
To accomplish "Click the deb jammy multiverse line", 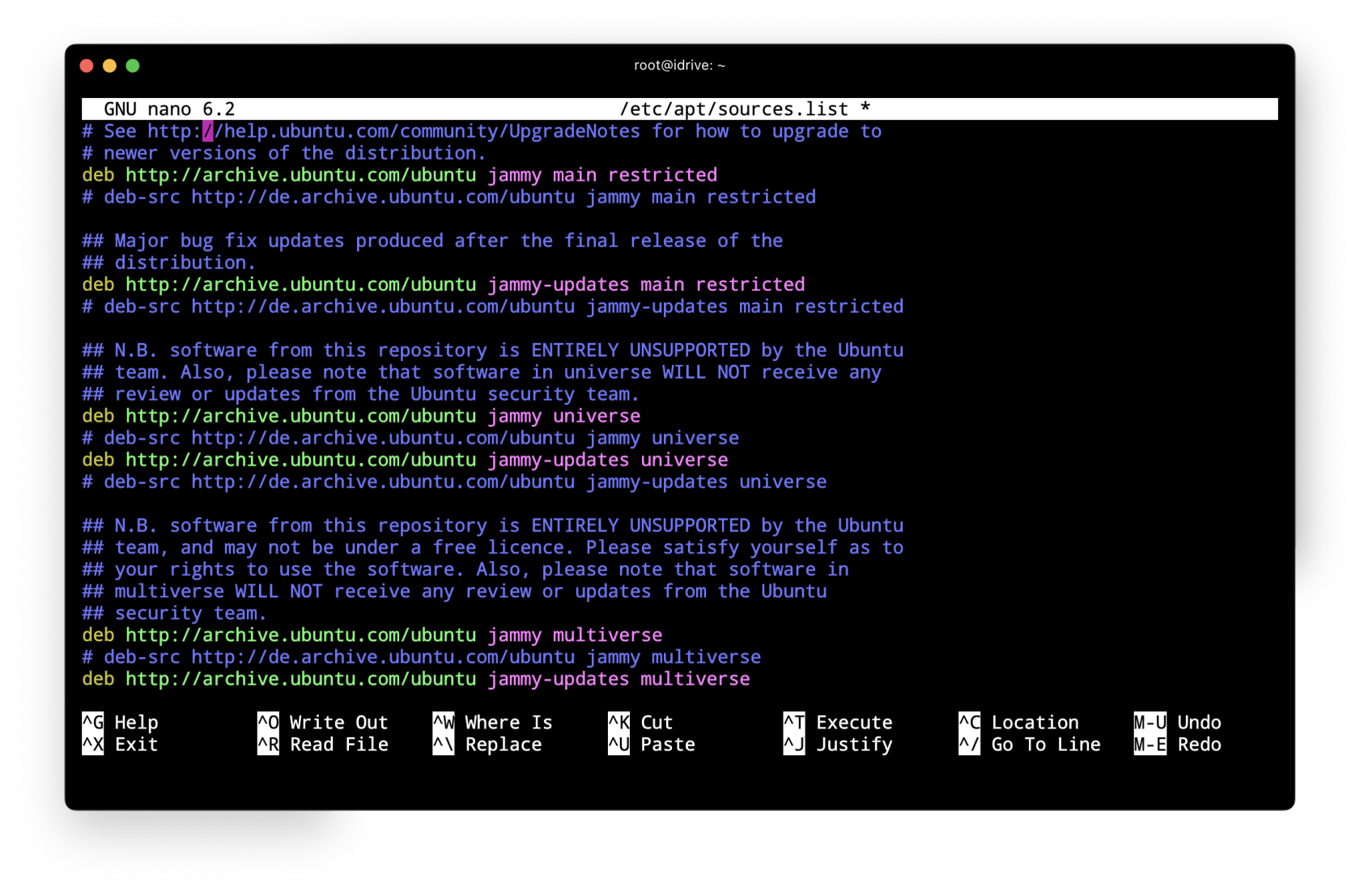I will [x=372, y=635].
